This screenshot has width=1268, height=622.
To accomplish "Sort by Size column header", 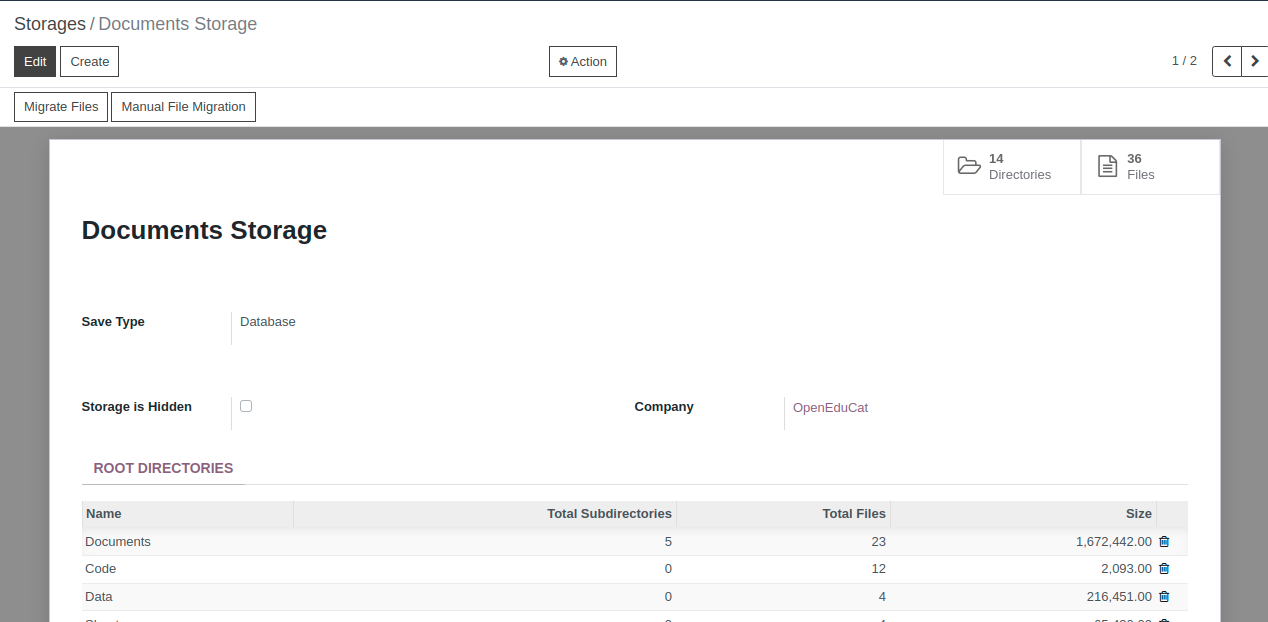I will [1023, 514].
